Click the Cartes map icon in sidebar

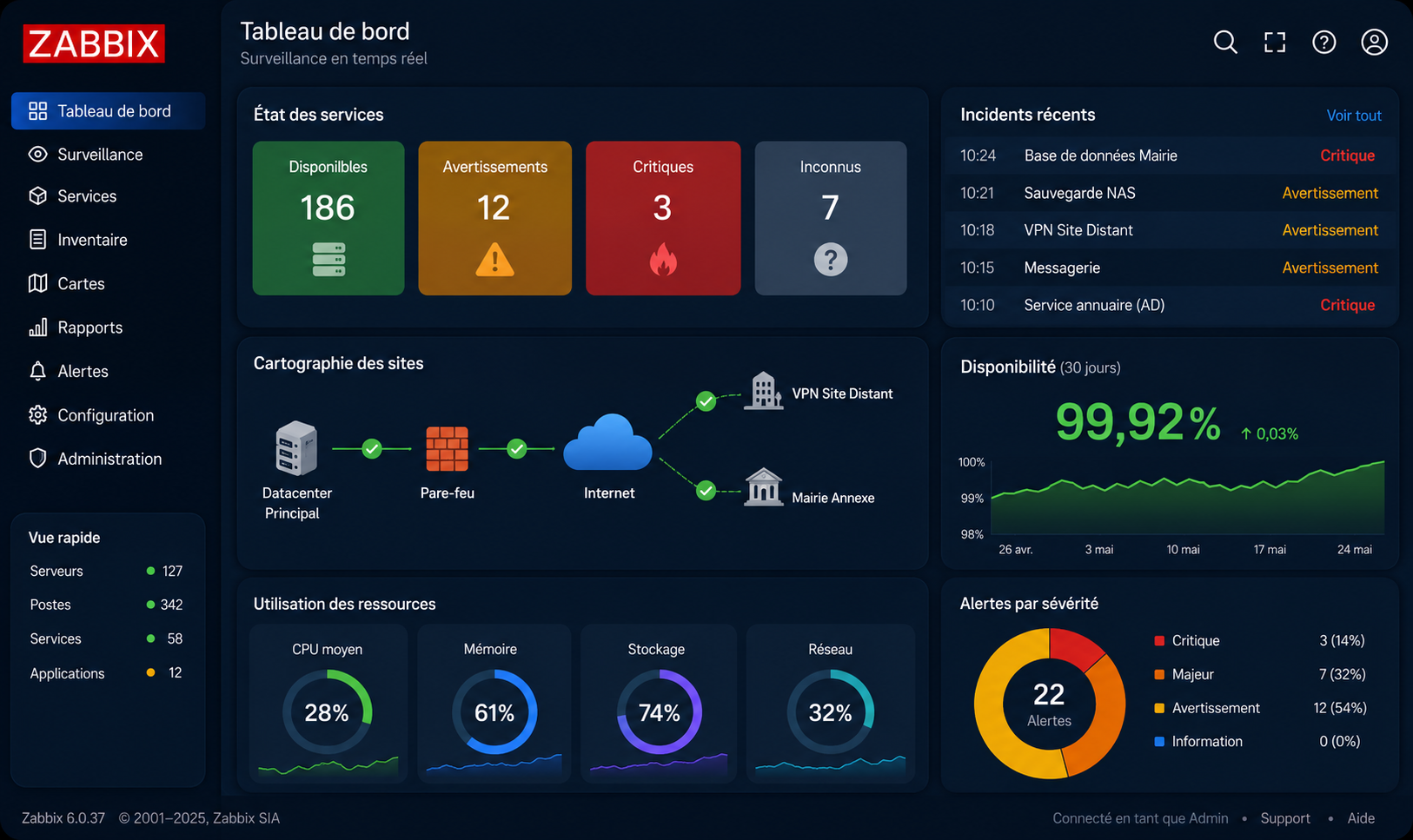point(37,283)
